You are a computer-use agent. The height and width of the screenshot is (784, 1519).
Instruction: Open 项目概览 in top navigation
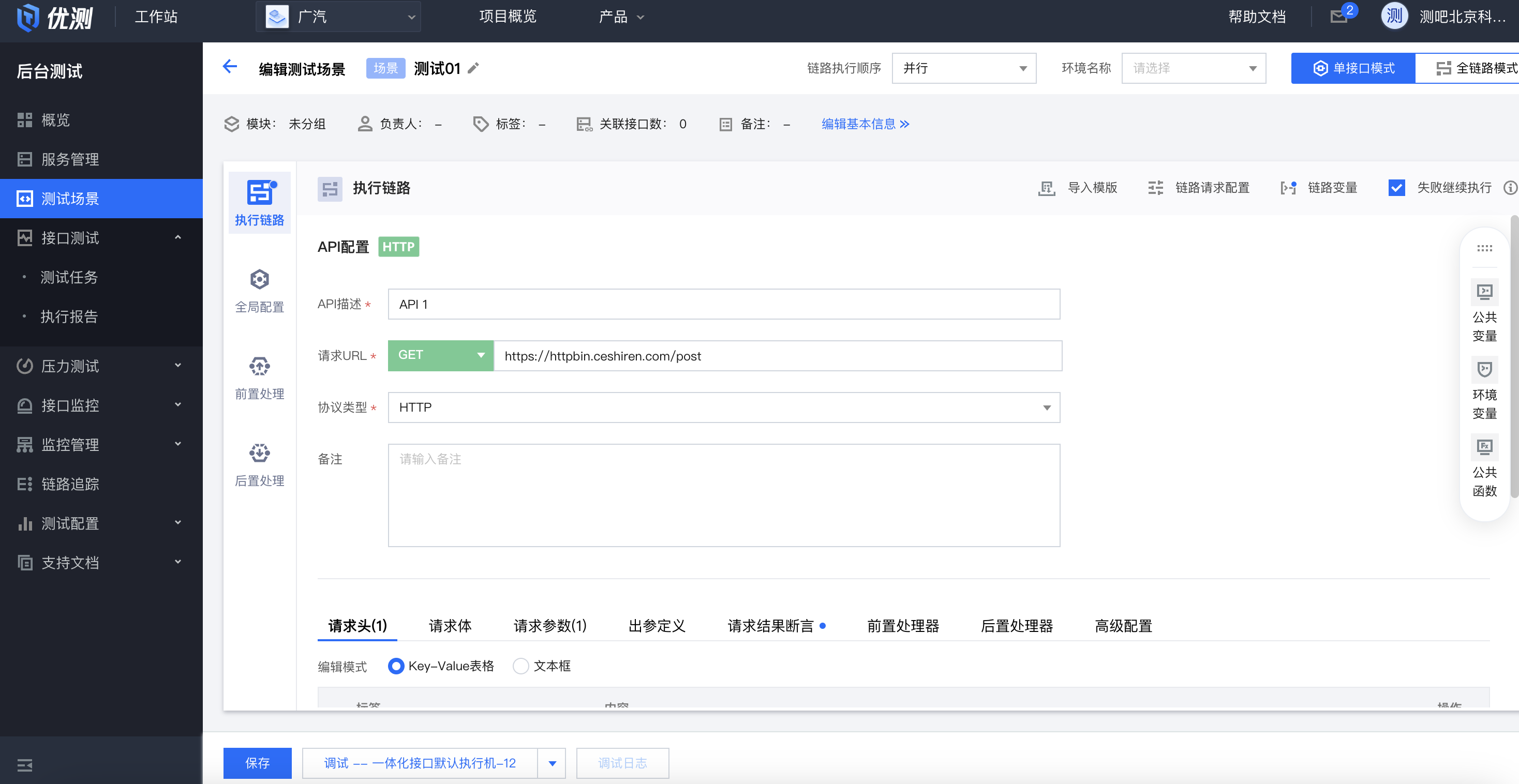pyautogui.click(x=508, y=17)
